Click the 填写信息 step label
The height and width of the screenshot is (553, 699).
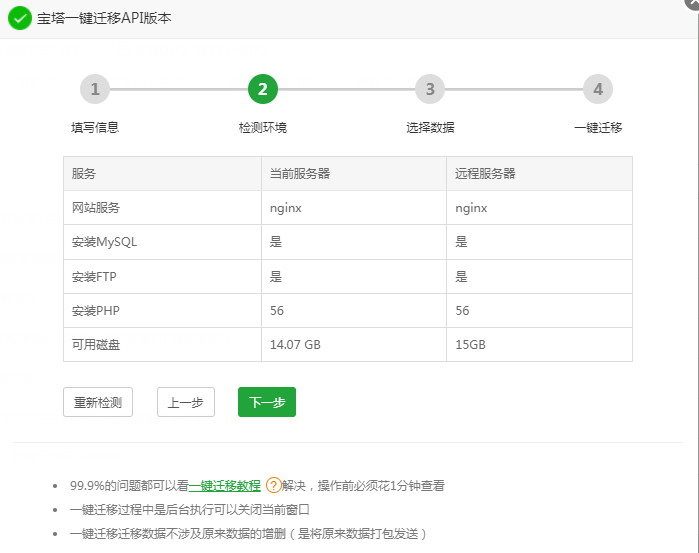click(x=95, y=128)
